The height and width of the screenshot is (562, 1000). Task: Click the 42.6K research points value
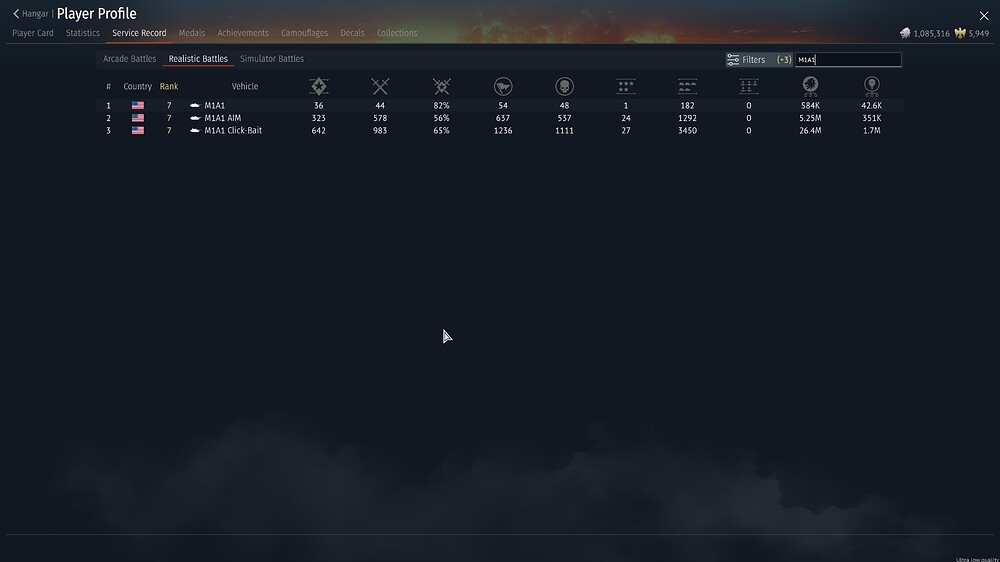click(872, 105)
